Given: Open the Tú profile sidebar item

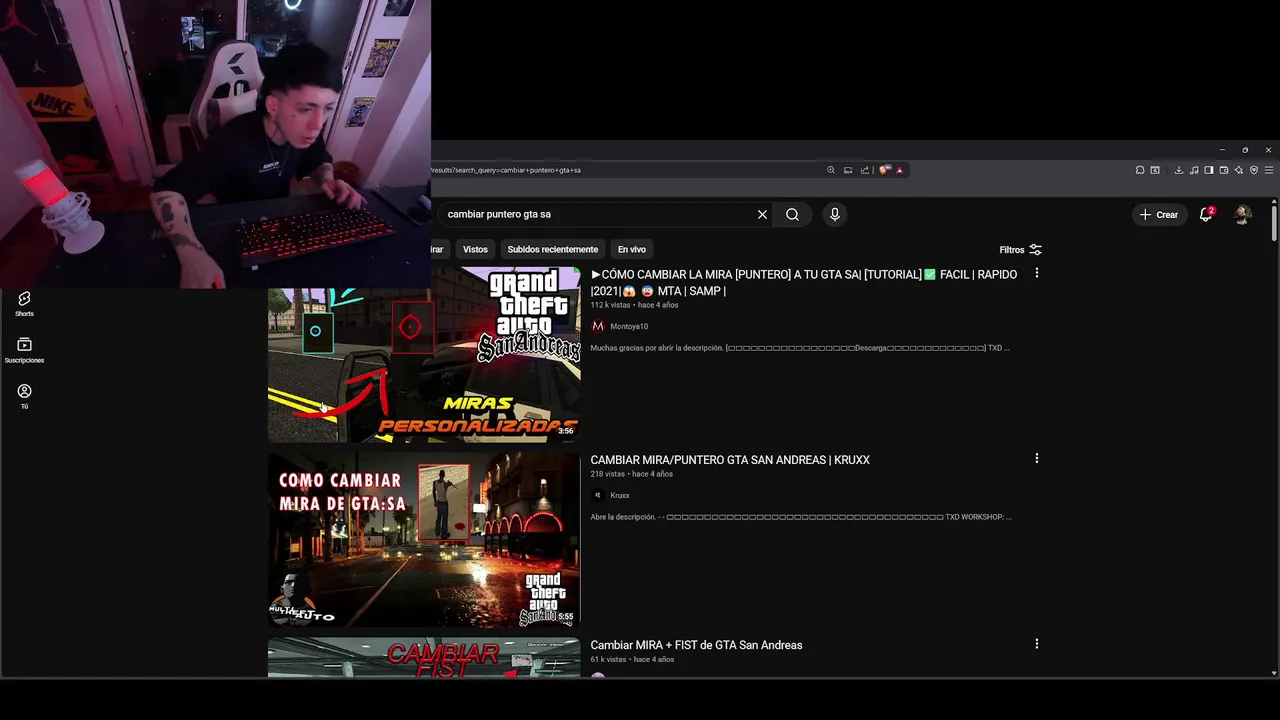Looking at the screenshot, I should pyautogui.click(x=24, y=396).
